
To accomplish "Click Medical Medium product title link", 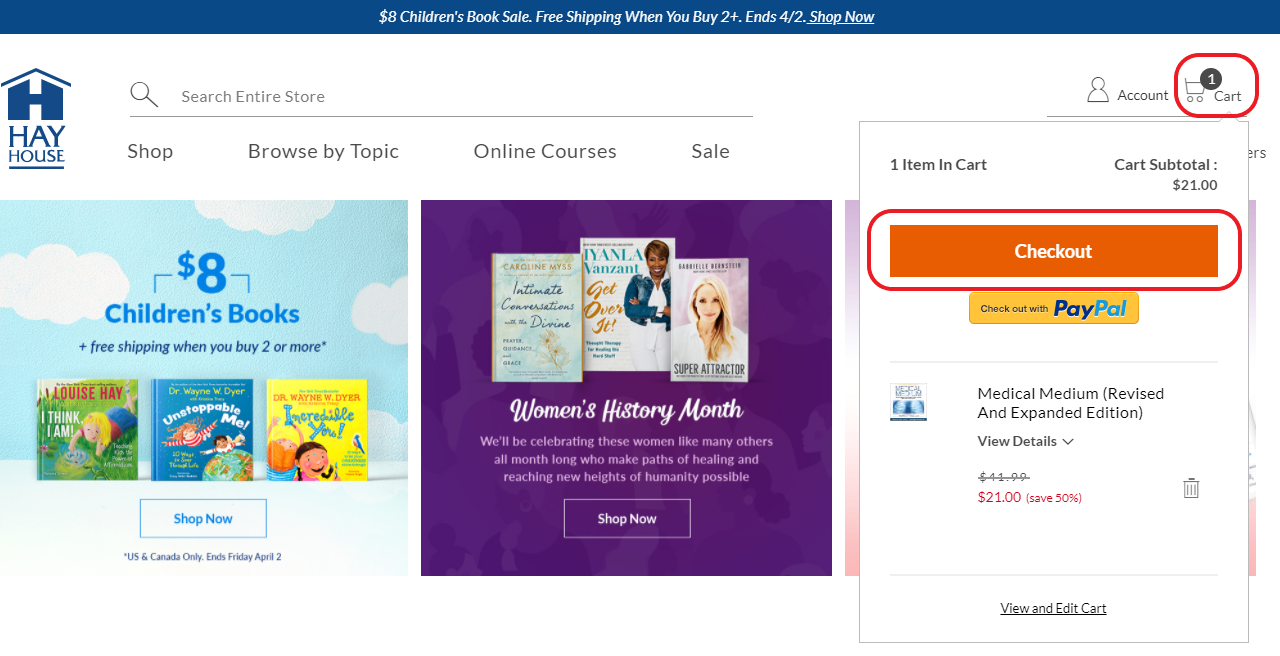I will point(1070,403).
